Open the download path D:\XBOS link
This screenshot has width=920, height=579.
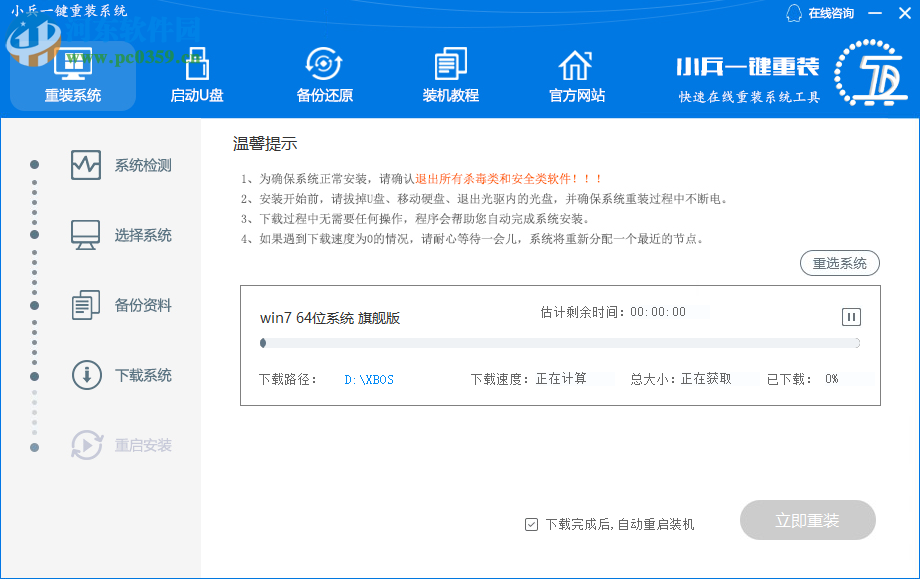(370, 378)
